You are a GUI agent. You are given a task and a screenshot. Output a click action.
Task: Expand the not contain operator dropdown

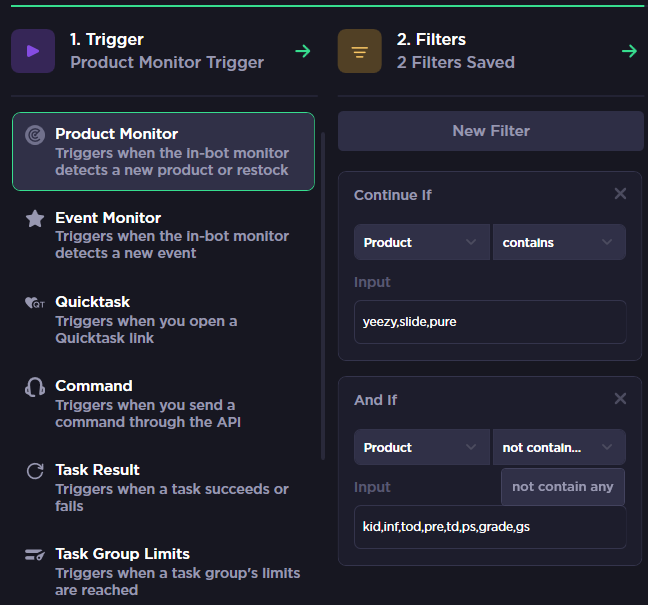tap(559, 447)
